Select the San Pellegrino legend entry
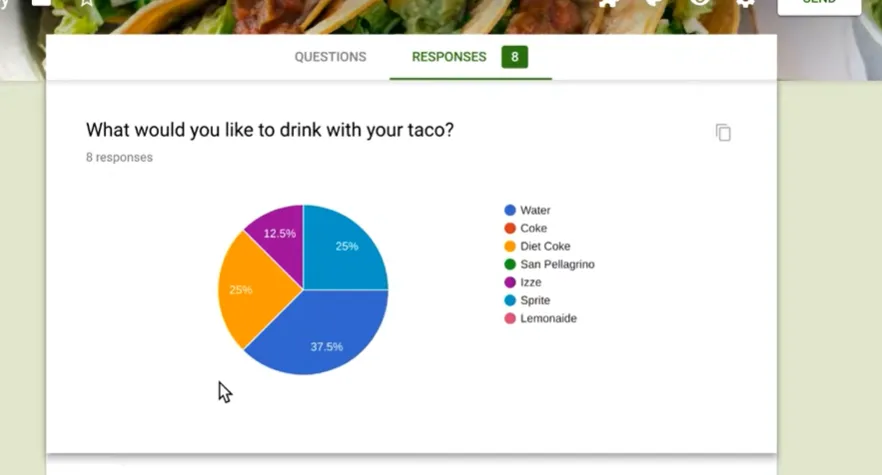This screenshot has height=475, width=882. coord(557,264)
